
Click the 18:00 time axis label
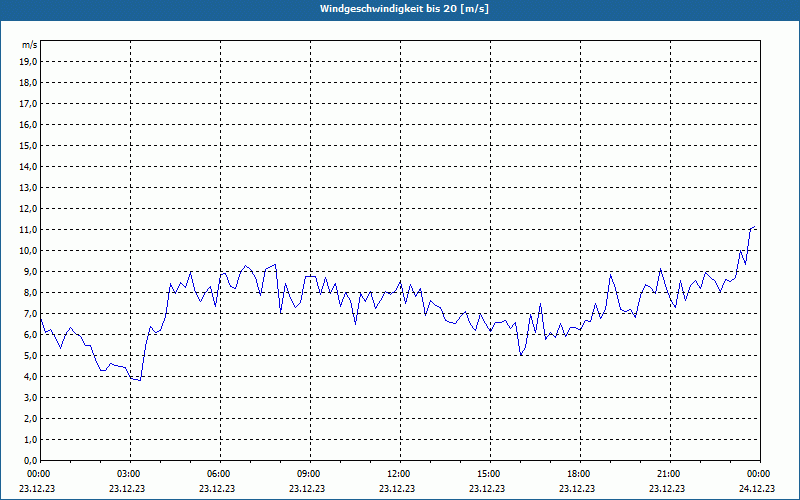579,474
